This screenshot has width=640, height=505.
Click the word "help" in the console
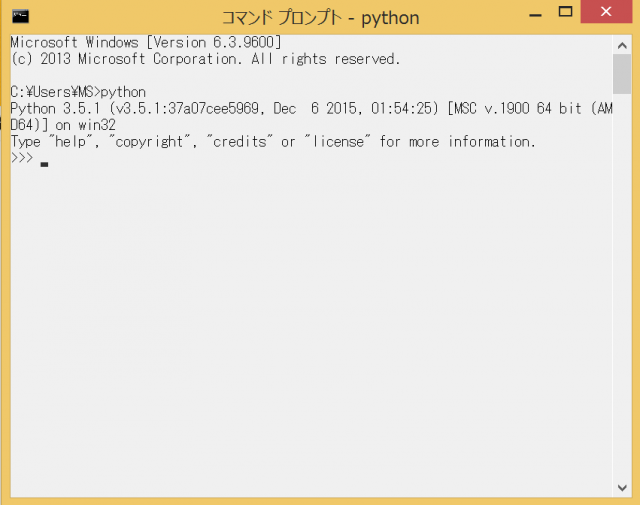click(x=67, y=141)
